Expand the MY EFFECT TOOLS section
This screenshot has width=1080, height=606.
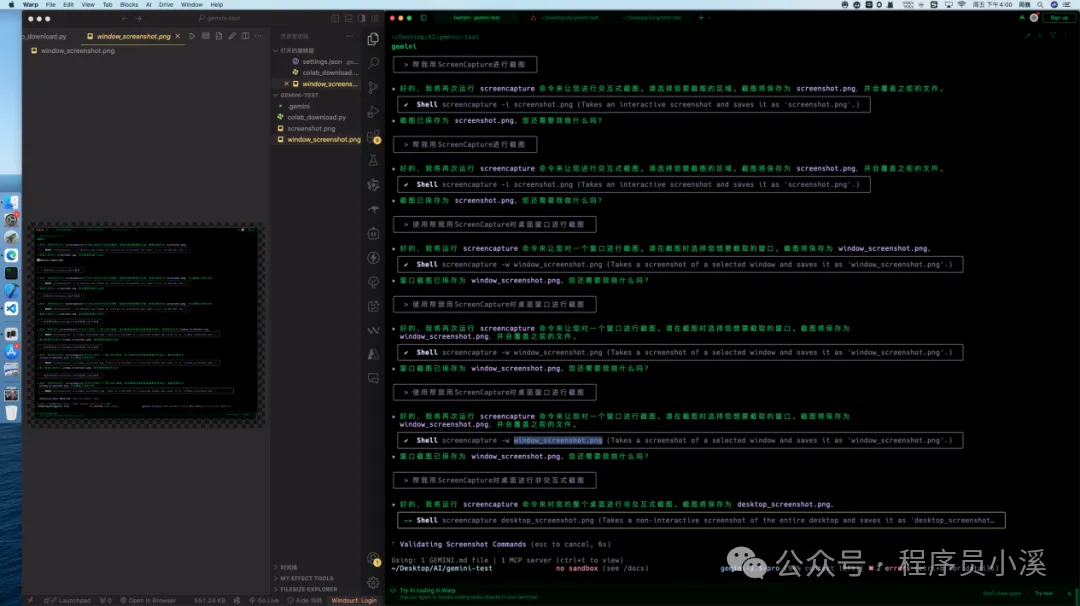[307, 578]
